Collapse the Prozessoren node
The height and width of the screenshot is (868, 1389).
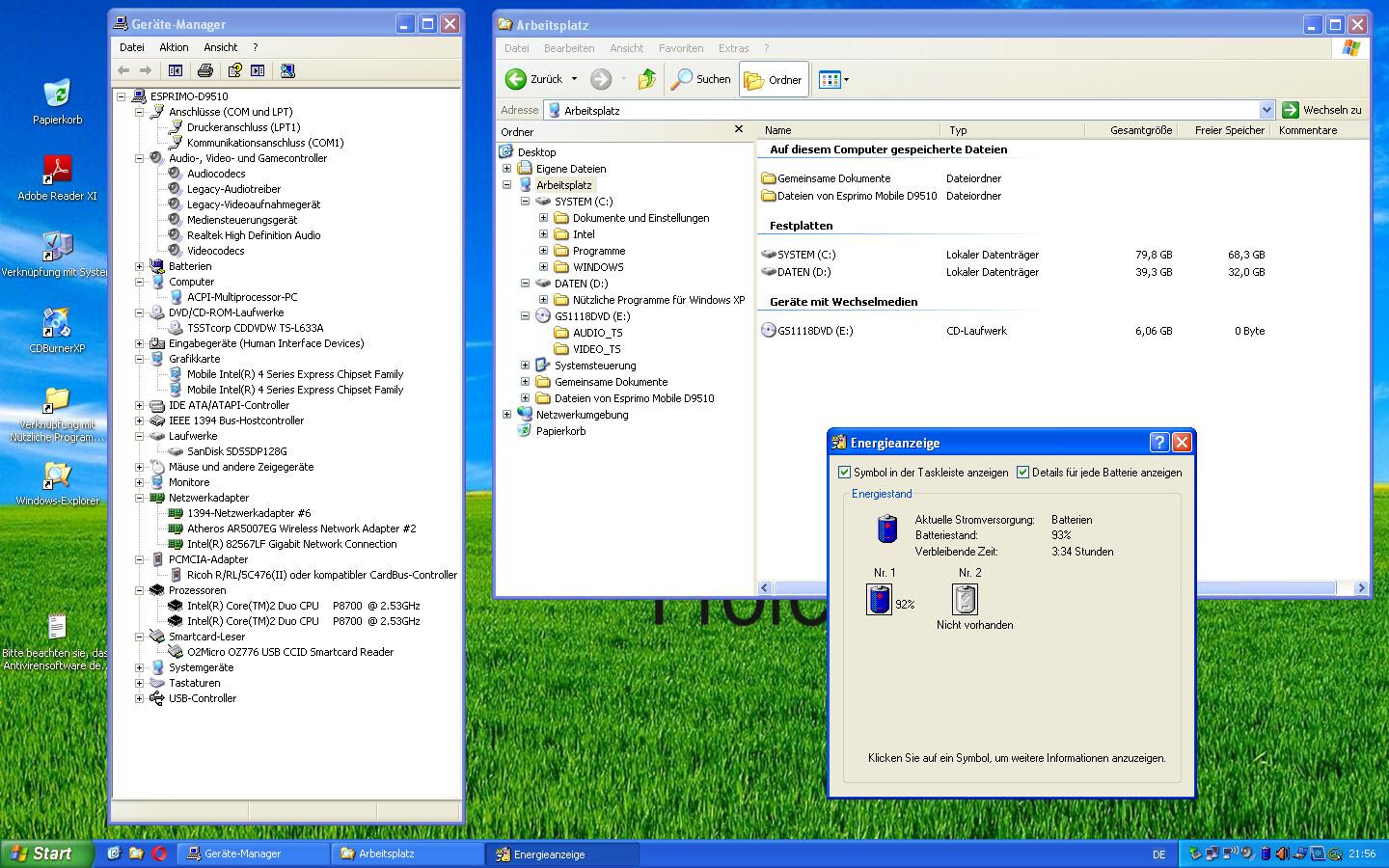point(140,590)
